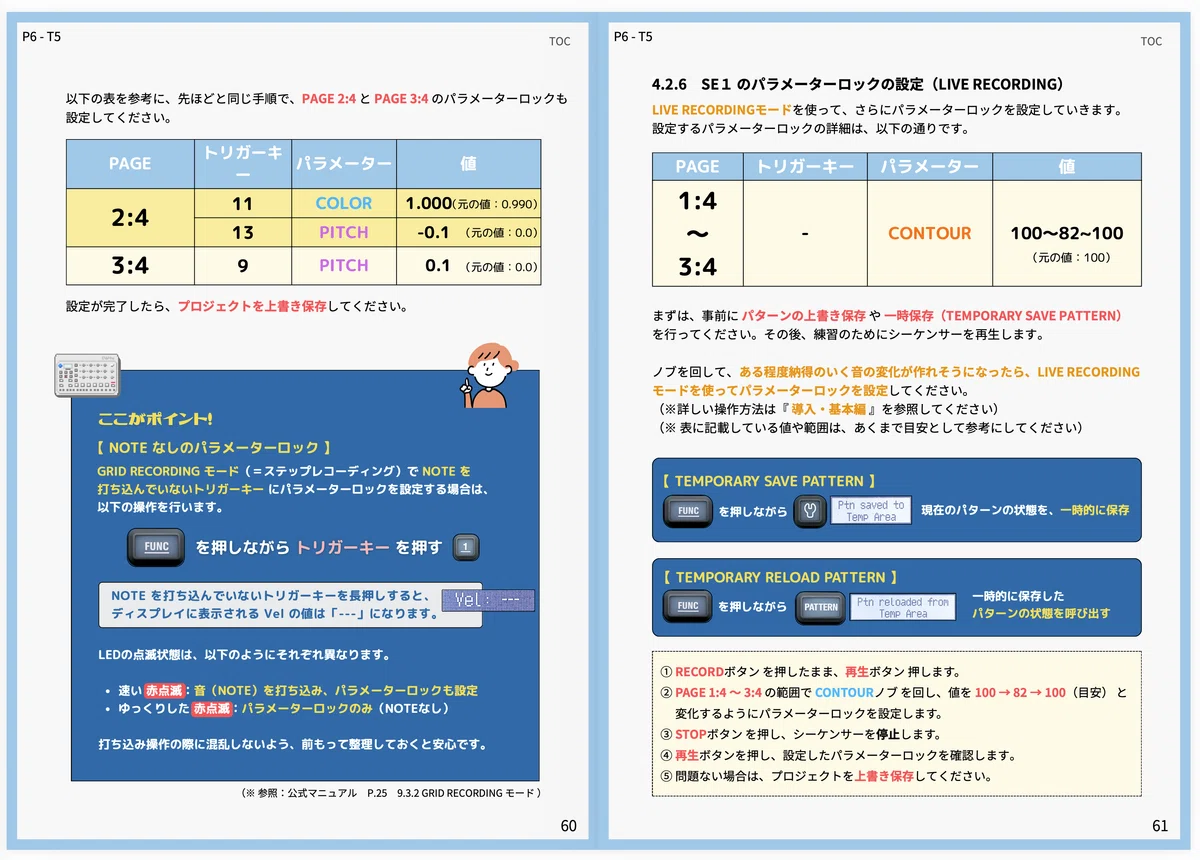Click trigger key 1 icon
The height and width of the screenshot is (860, 1200).
466,547
